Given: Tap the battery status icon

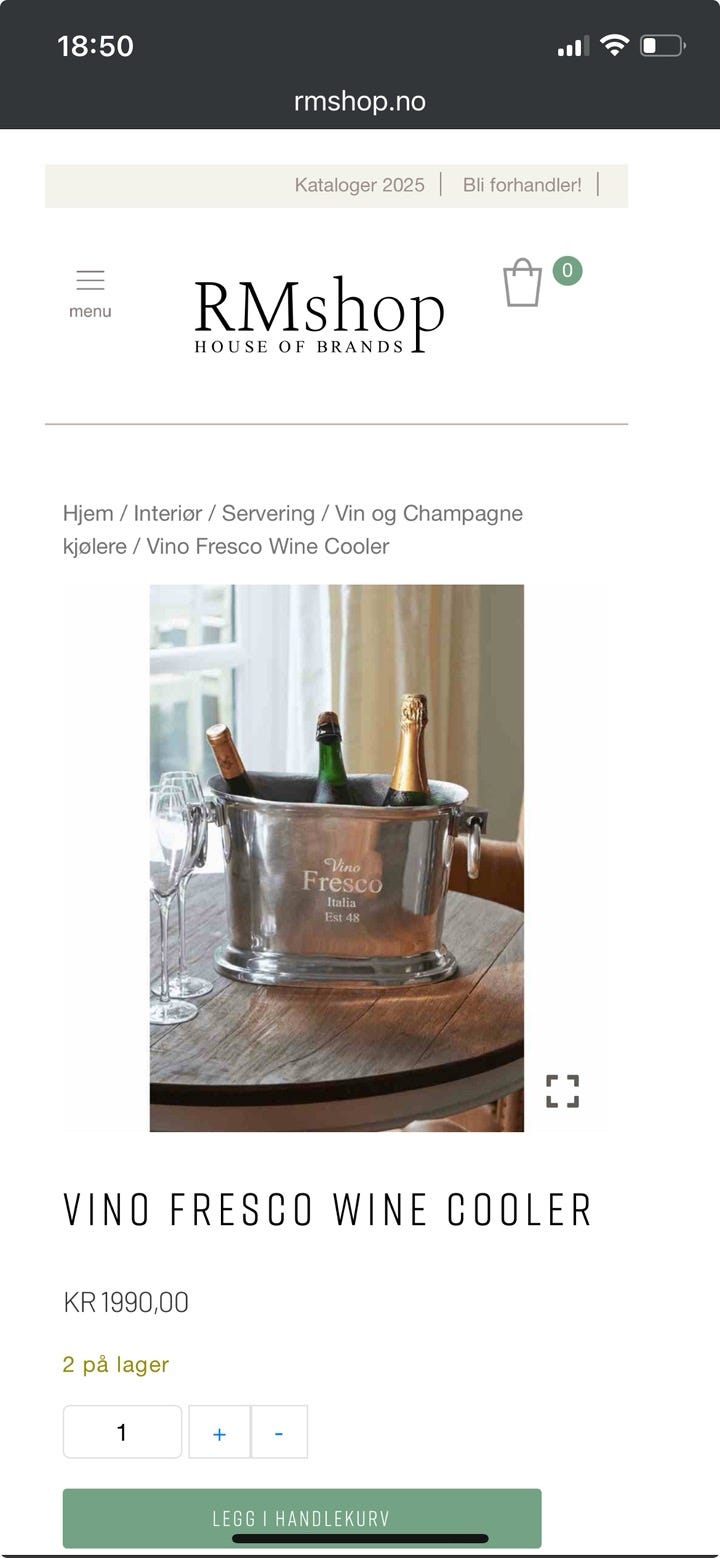Looking at the screenshot, I should pos(662,45).
